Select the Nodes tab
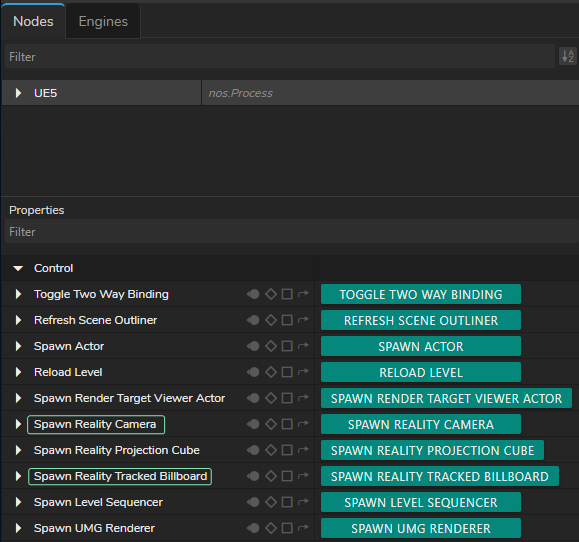This screenshot has width=579, height=542. (33, 21)
